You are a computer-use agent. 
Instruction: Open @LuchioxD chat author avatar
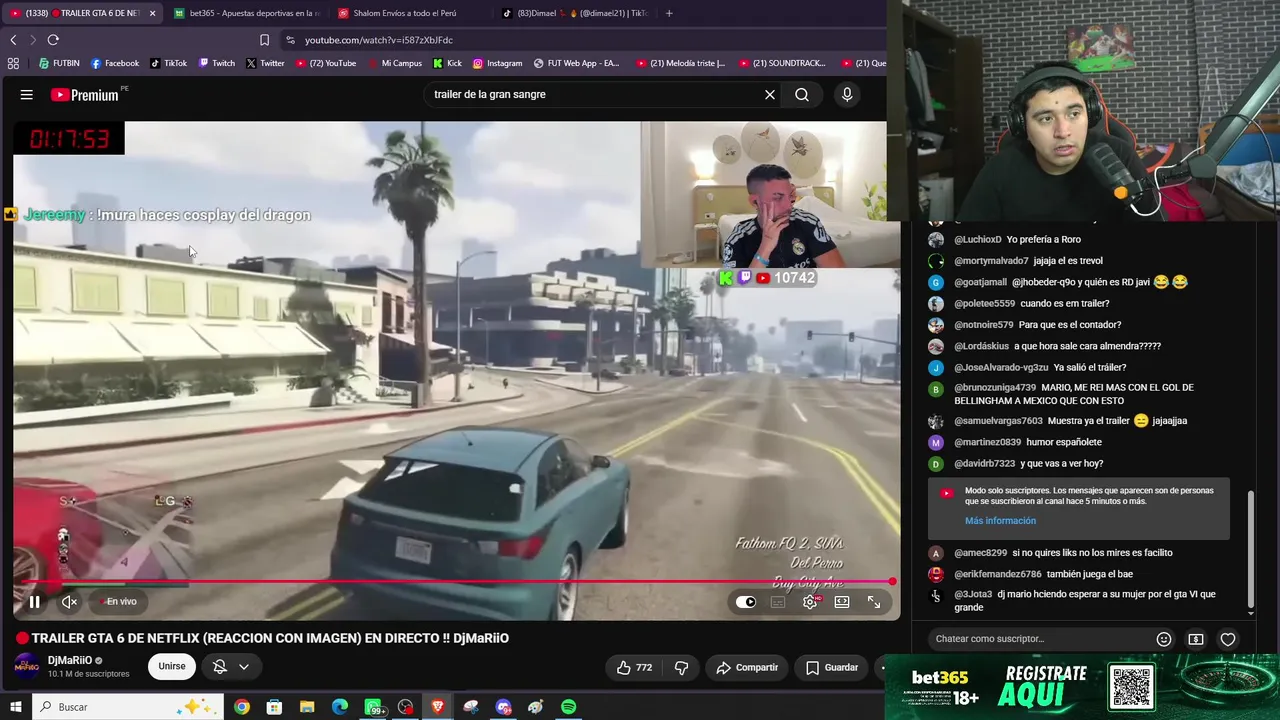pyautogui.click(x=936, y=240)
